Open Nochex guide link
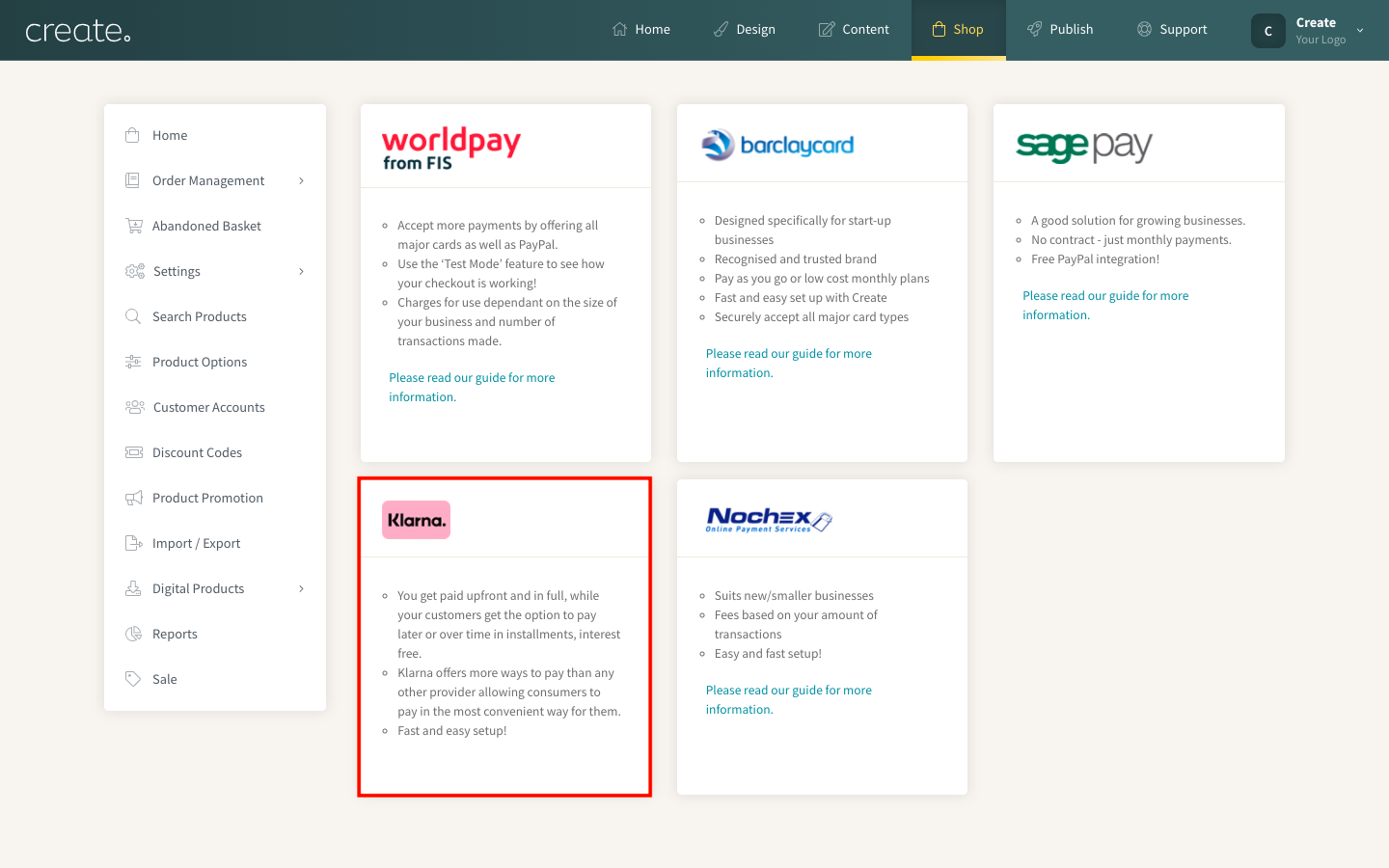The image size is (1389, 868). (x=788, y=699)
